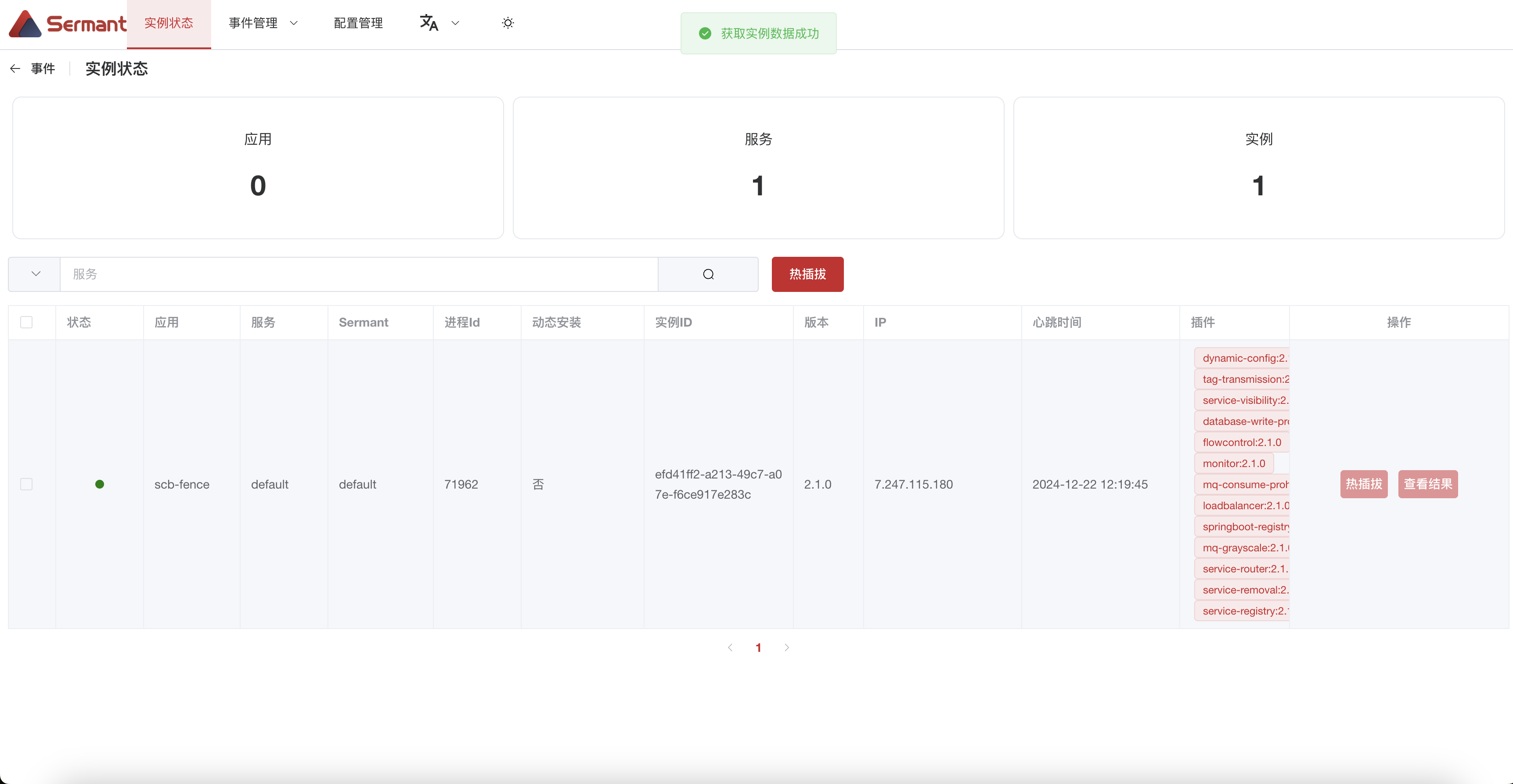Expand the language chevron dropdown
The height and width of the screenshot is (784, 1513).
pyautogui.click(x=455, y=23)
